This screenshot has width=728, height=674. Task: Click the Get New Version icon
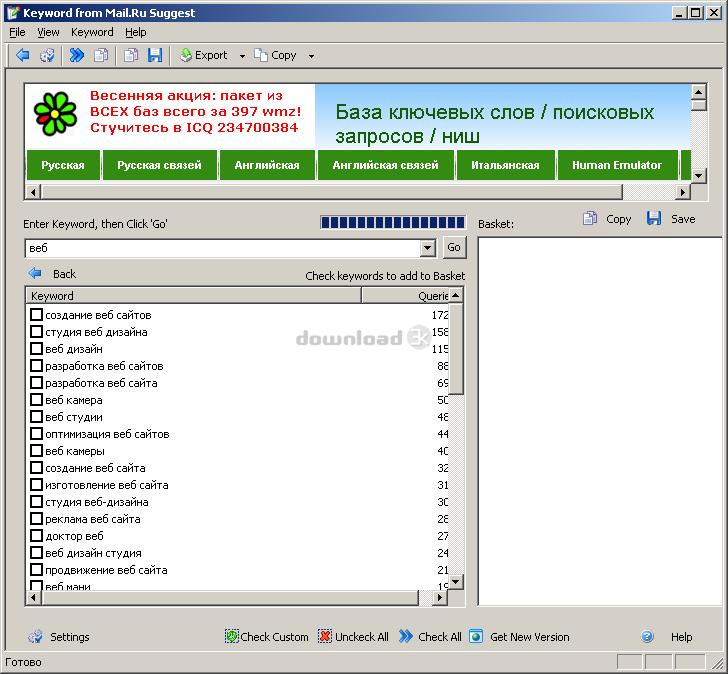click(x=476, y=636)
